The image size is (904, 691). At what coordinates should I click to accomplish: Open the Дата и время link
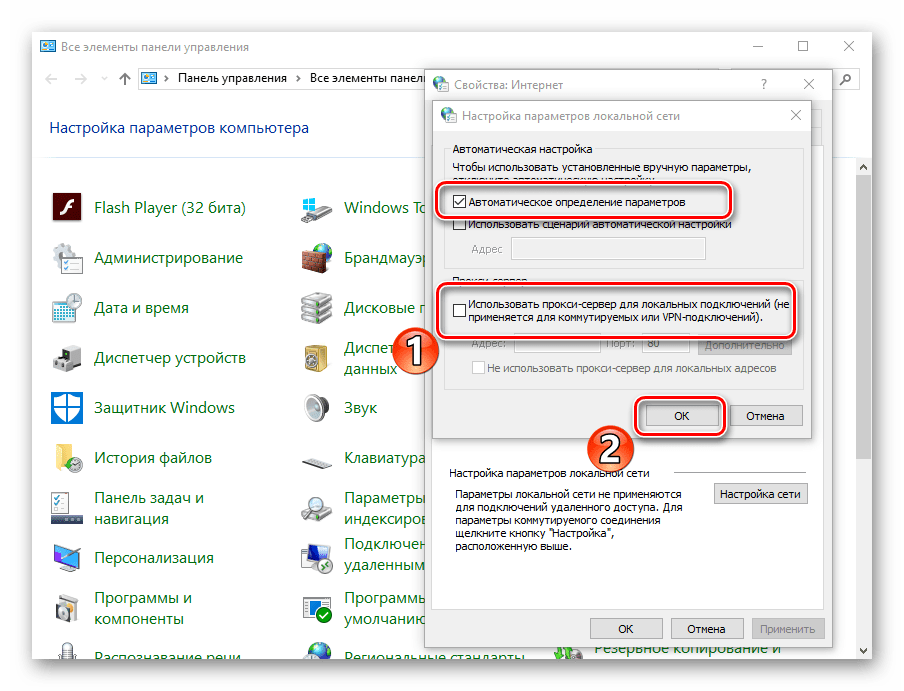click(141, 308)
